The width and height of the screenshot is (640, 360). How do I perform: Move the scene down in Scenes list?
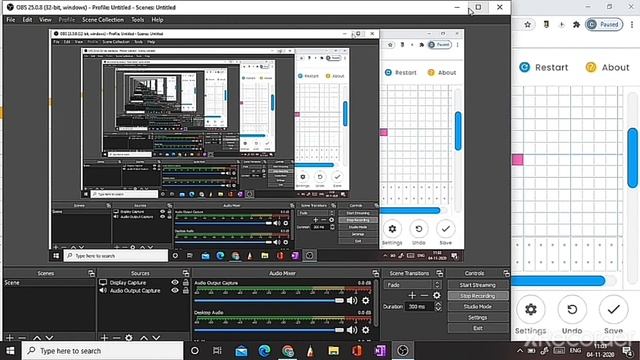49,338
